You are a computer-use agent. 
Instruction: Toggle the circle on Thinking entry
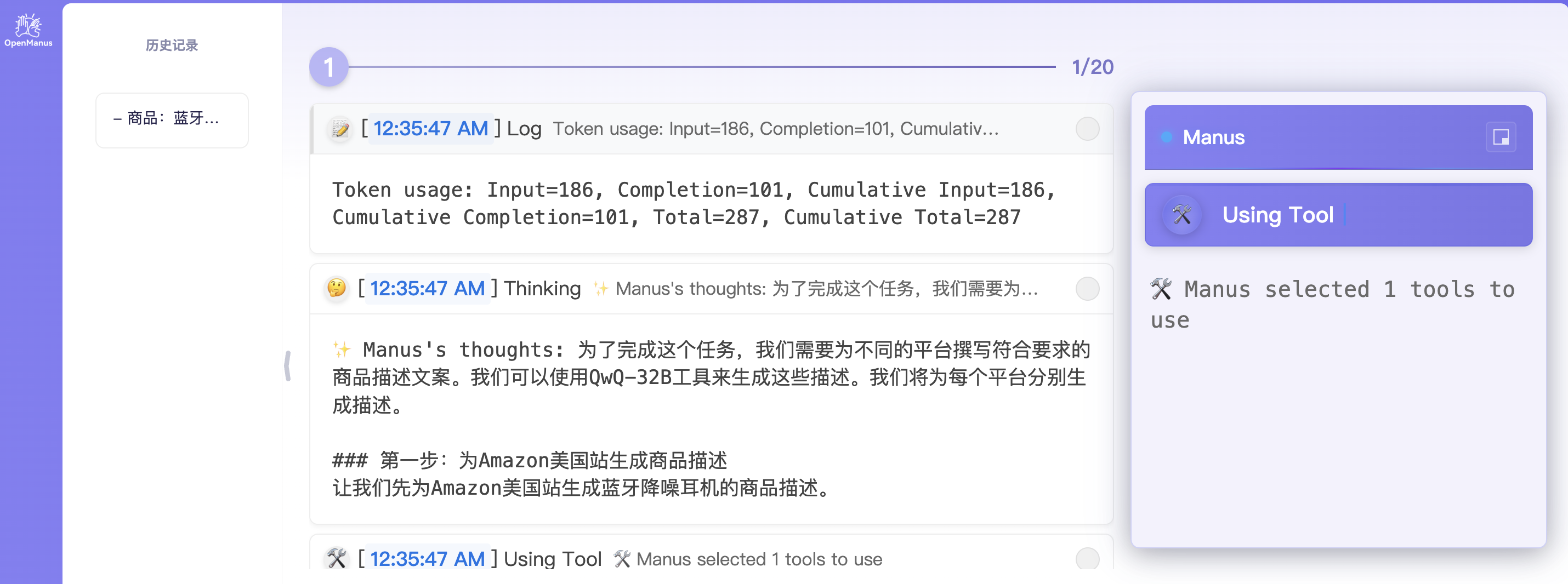coord(1087,288)
